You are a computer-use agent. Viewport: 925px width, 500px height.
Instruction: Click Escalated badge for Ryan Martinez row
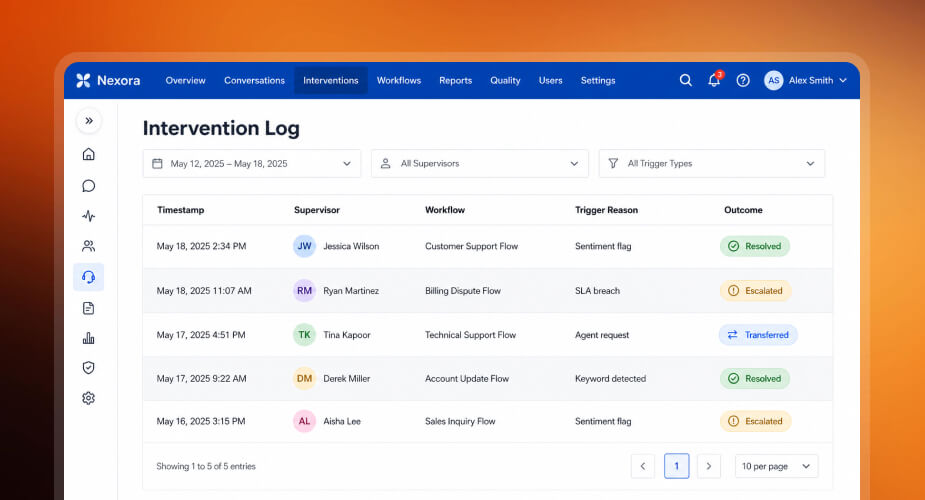(x=755, y=291)
